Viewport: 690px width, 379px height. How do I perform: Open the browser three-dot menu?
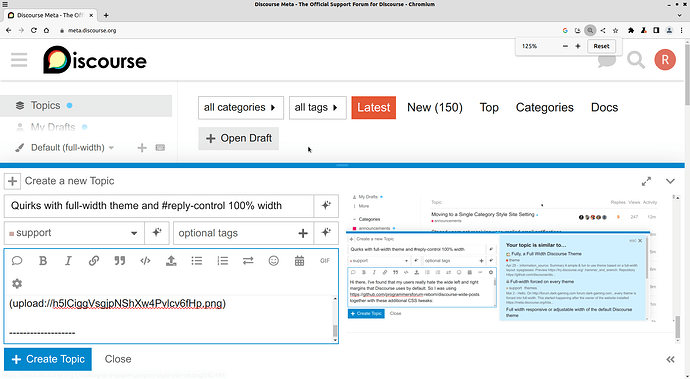pyautogui.click(x=682, y=30)
